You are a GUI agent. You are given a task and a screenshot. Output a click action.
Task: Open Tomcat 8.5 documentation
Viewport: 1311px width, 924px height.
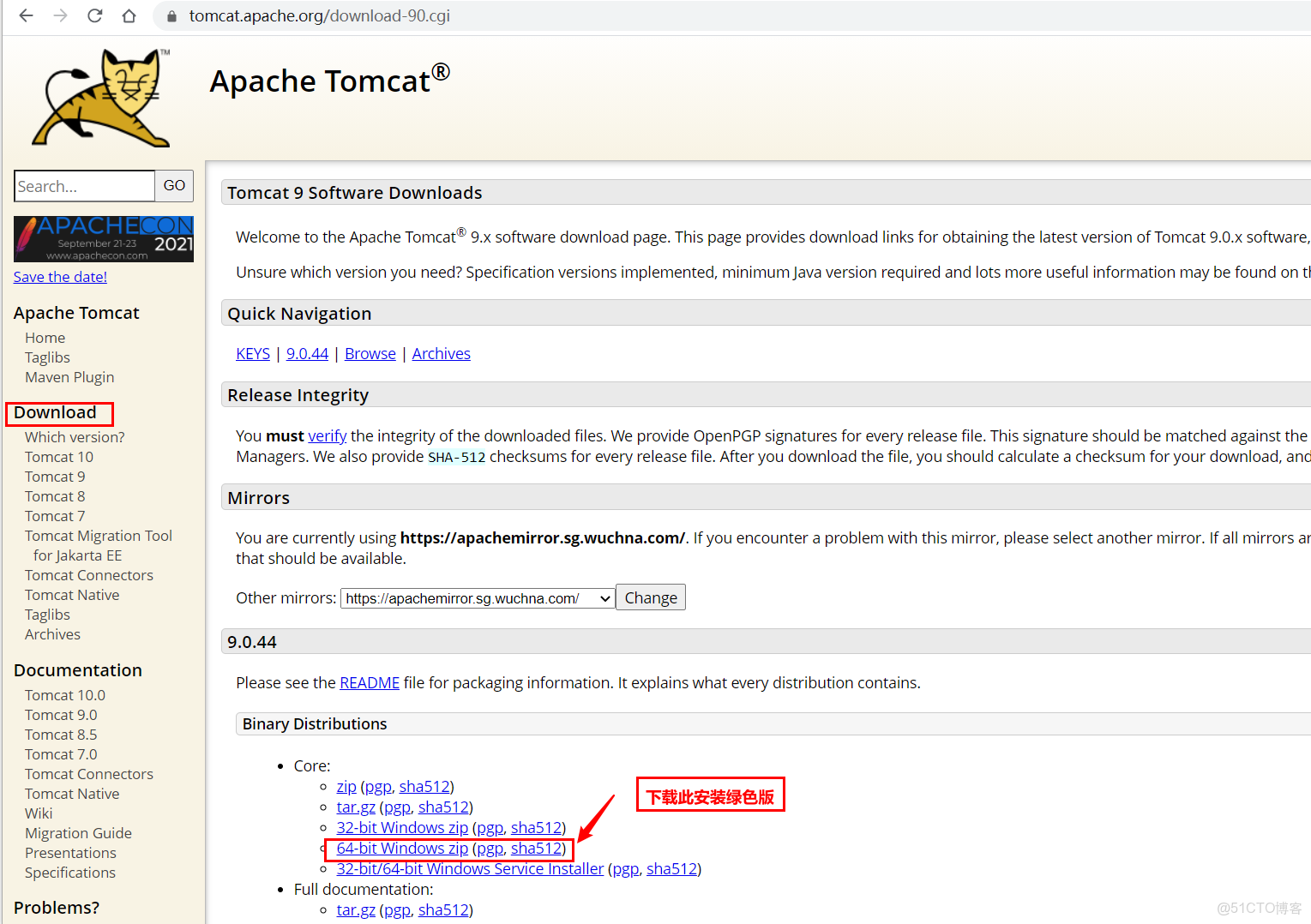(61, 735)
